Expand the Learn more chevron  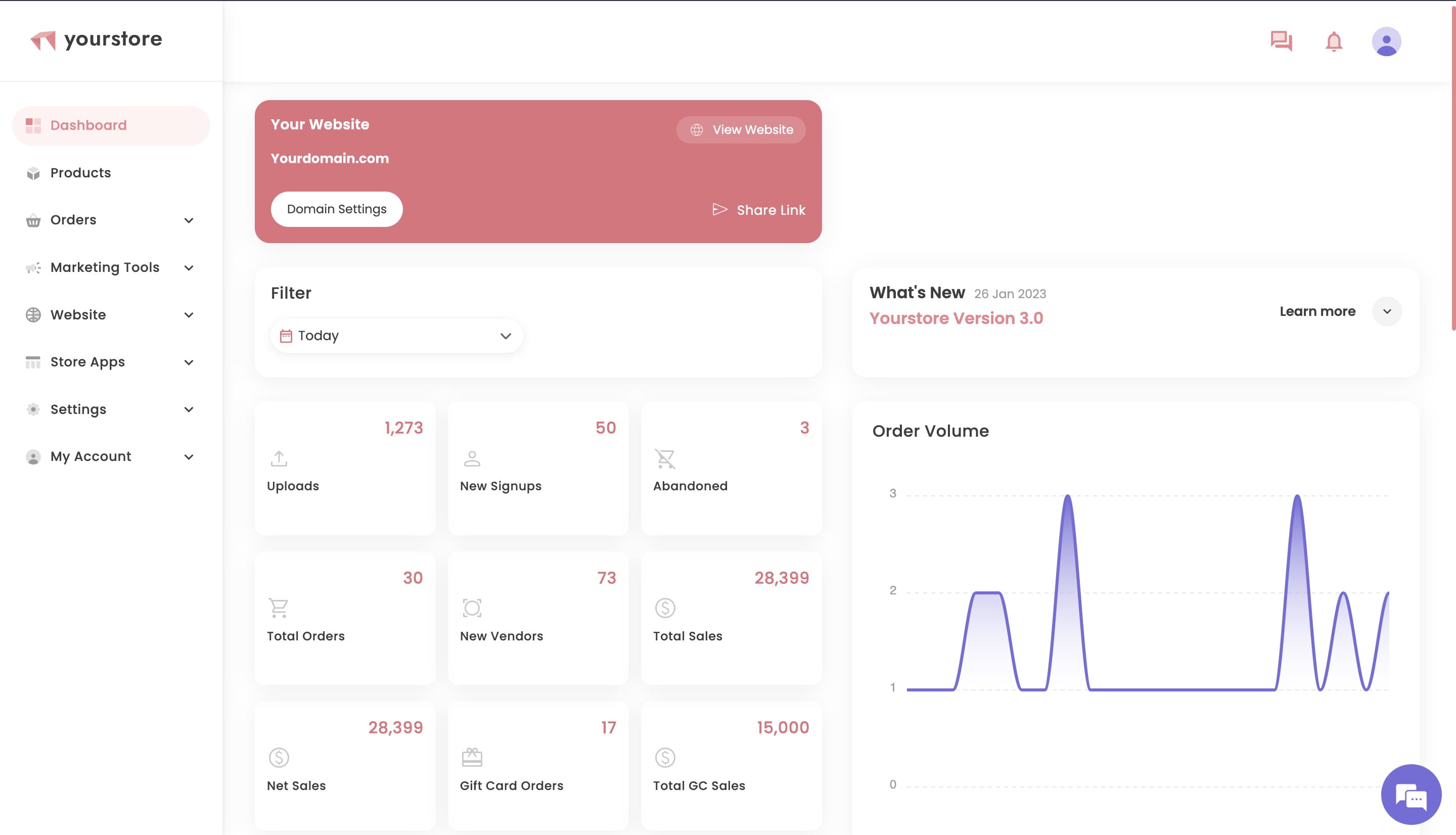point(1387,311)
